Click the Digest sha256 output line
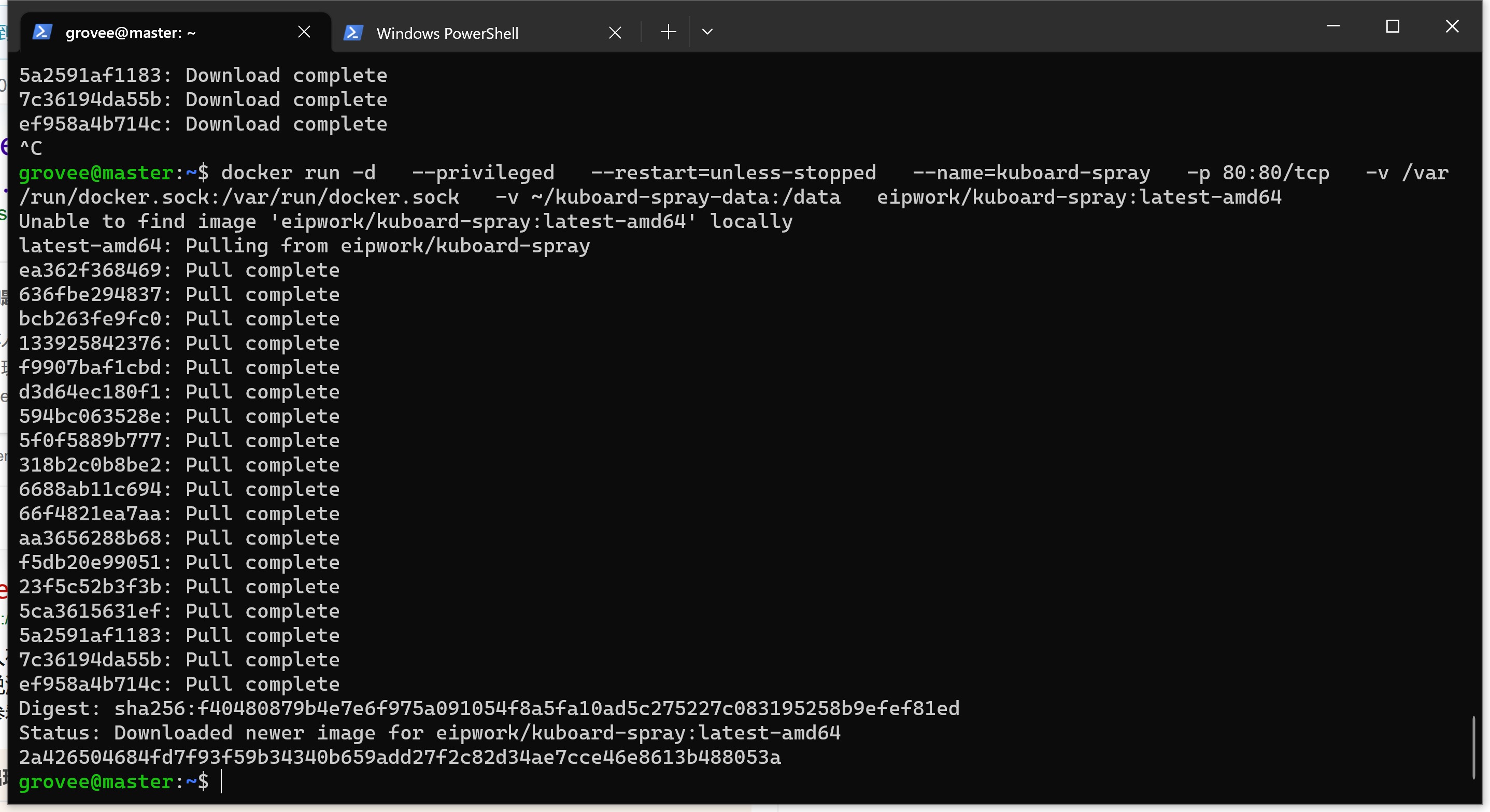This screenshot has width=1490, height=812. [489, 708]
